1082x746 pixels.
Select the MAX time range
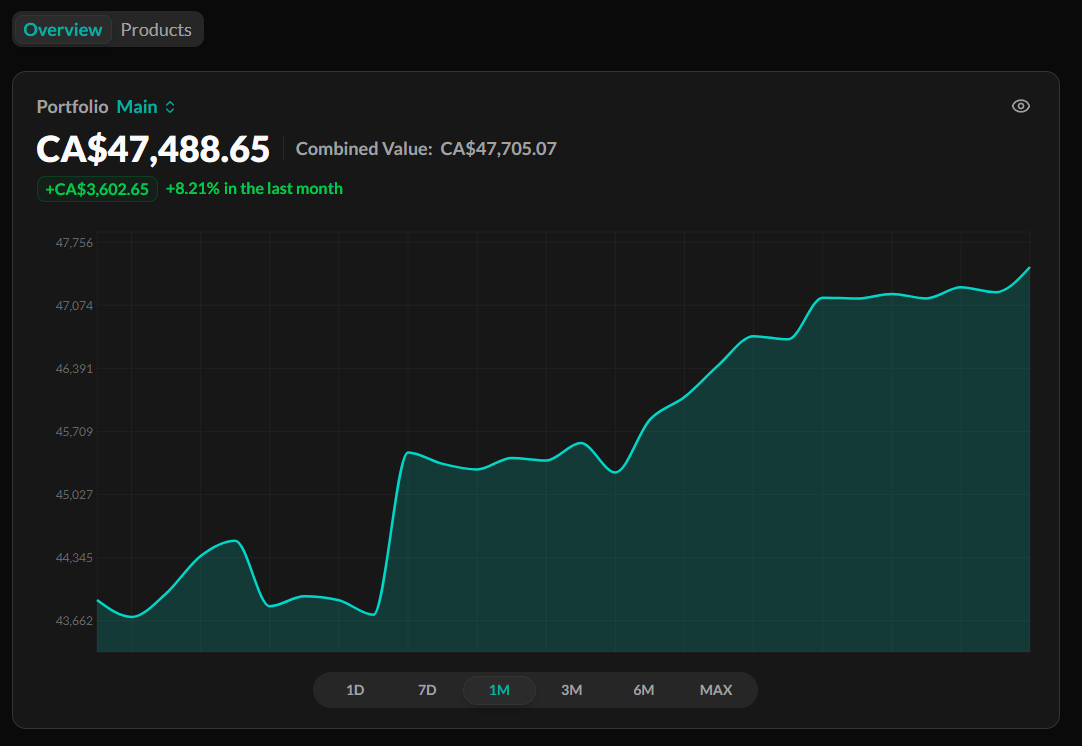(x=716, y=690)
